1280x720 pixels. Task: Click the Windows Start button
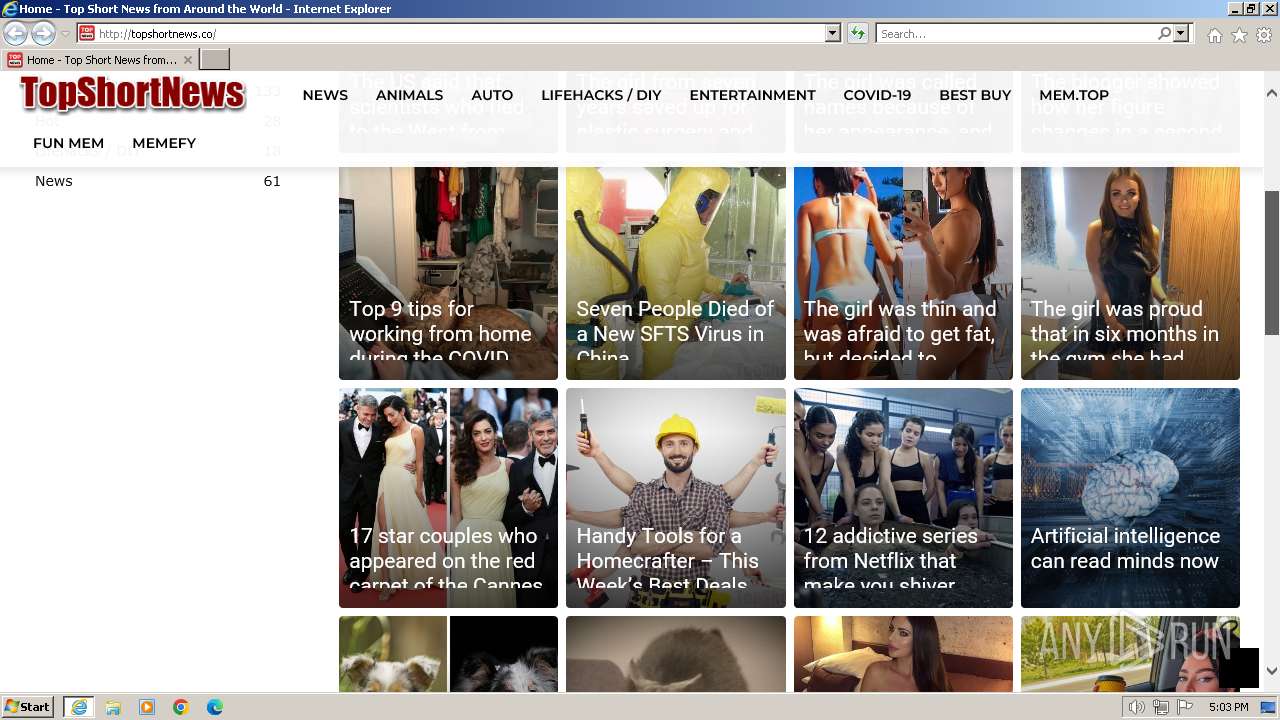click(27, 707)
